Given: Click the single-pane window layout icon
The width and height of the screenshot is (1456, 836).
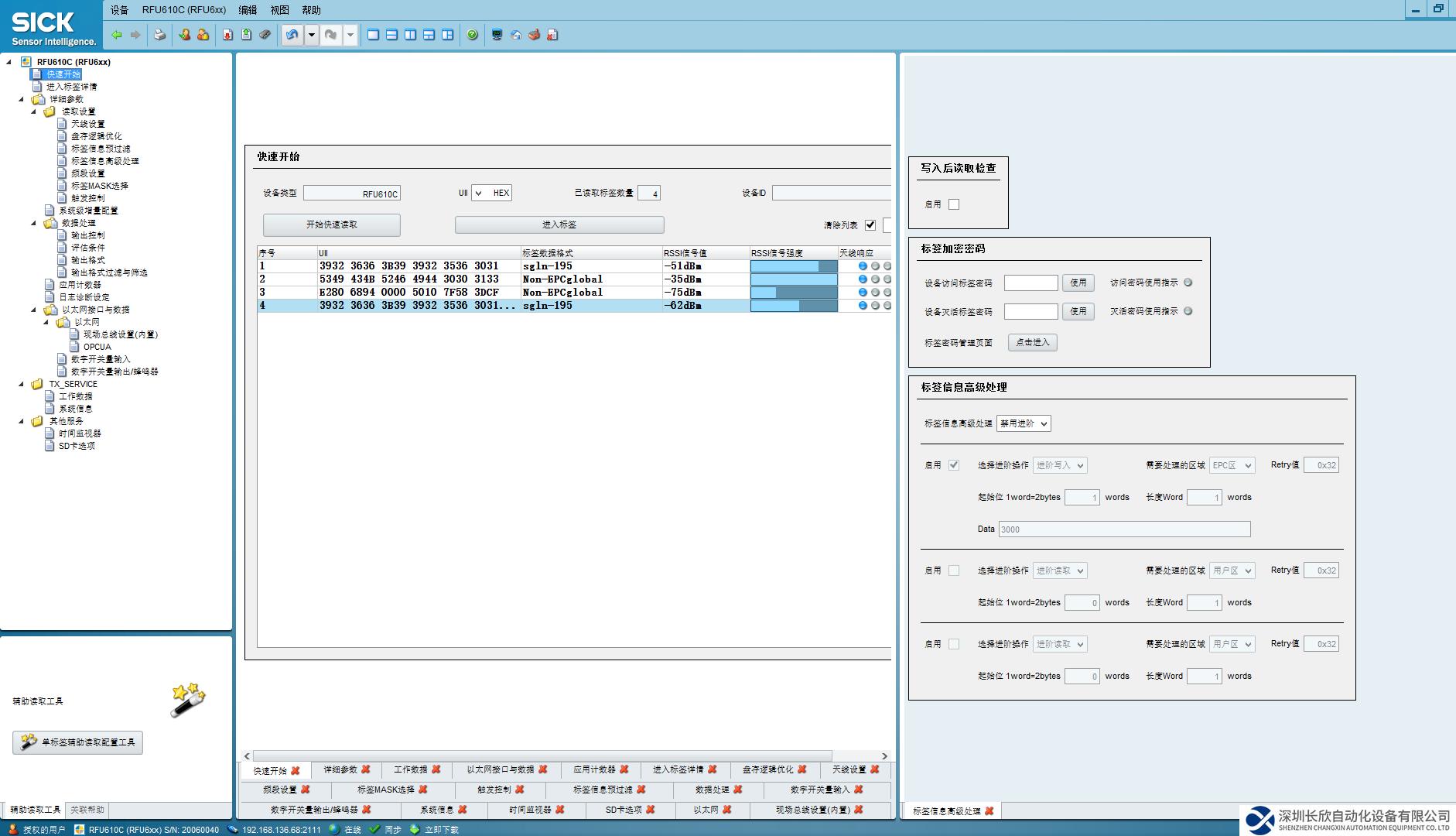Looking at the screenshot, I should coord(373,35).
